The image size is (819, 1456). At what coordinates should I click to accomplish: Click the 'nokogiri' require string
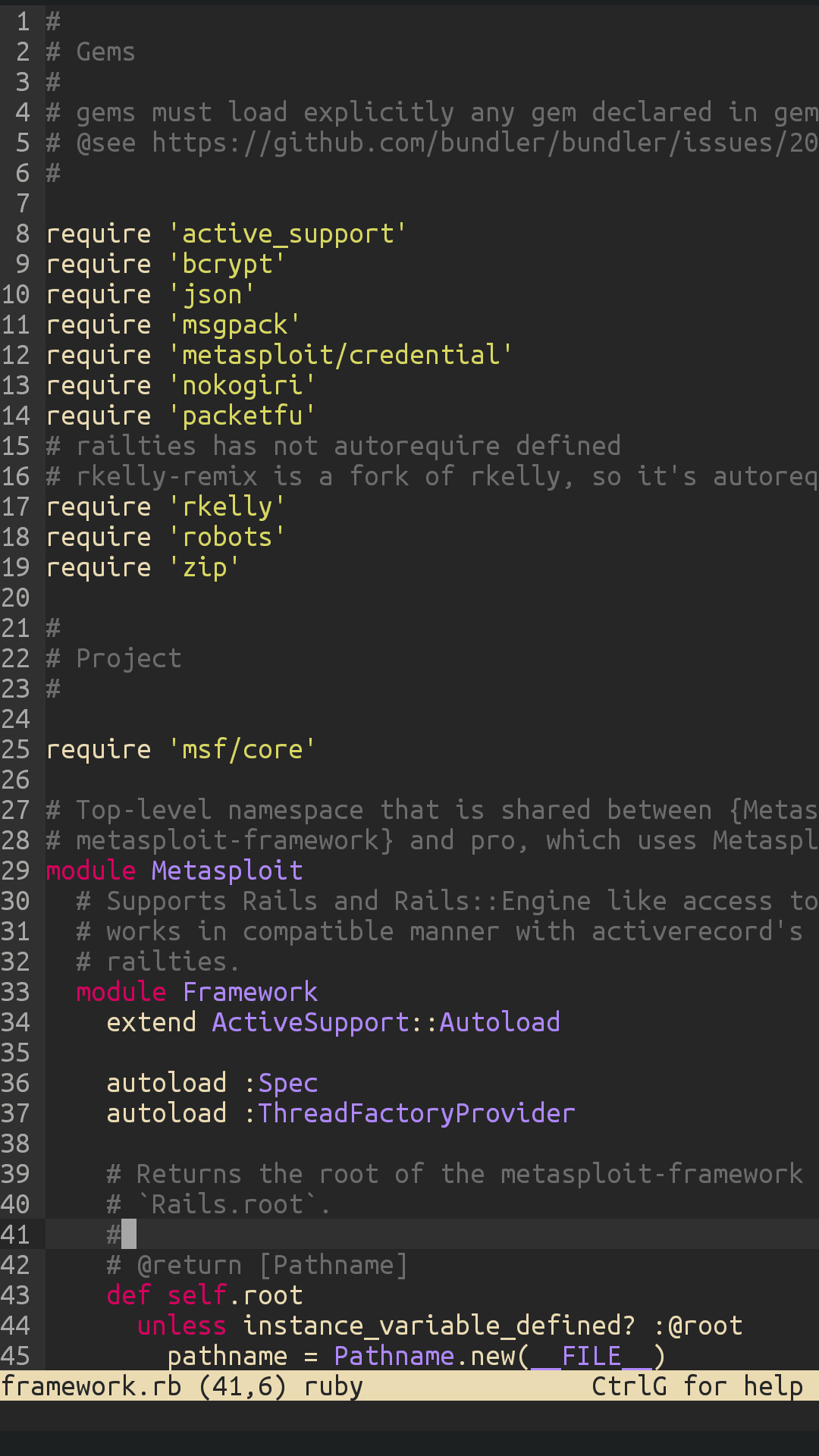pos(242,385)
